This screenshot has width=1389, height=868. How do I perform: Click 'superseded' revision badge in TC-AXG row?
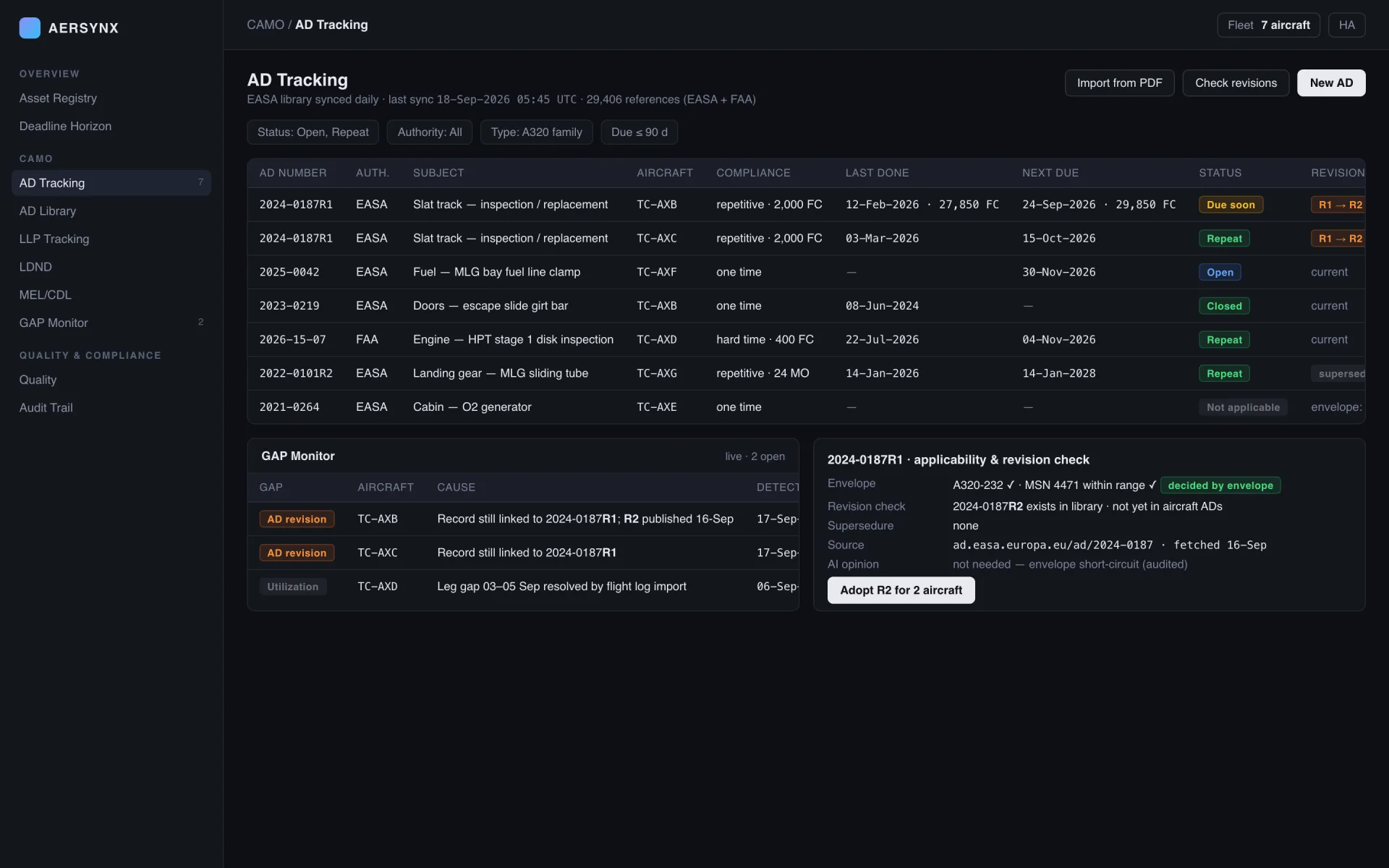pyautogui.click(x=1338, y=374)
